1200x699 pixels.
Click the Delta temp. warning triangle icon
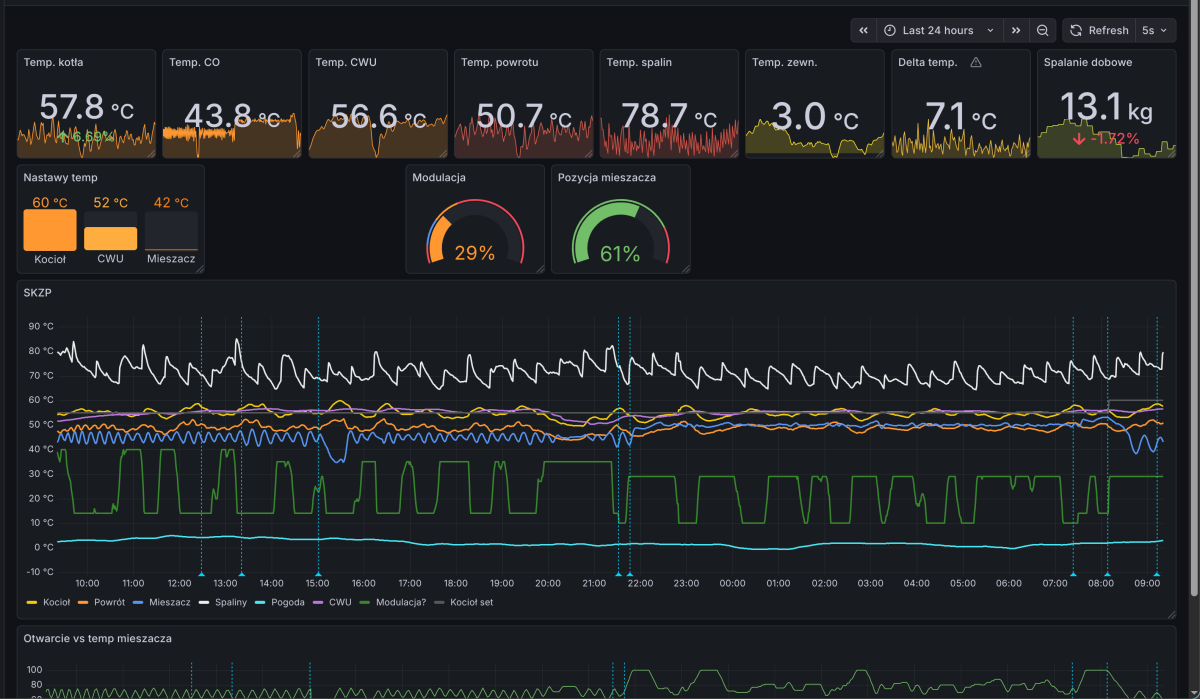[976, 63]
